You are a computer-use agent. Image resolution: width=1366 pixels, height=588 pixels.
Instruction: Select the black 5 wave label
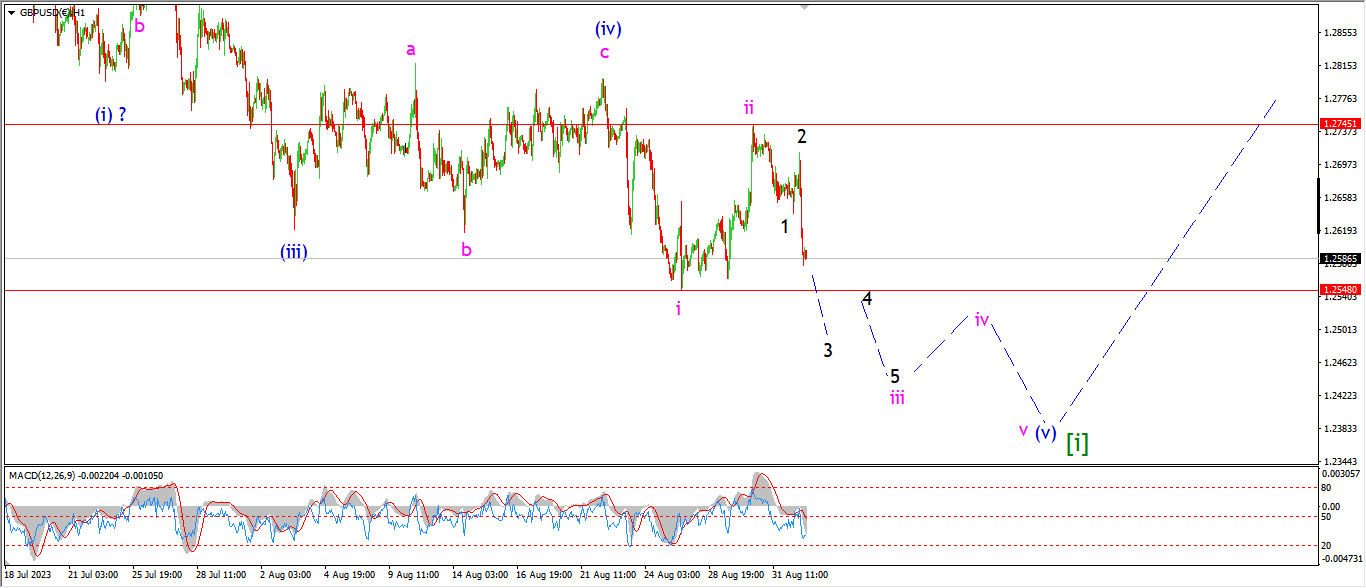pyautogui.click(x=895, y=376)
